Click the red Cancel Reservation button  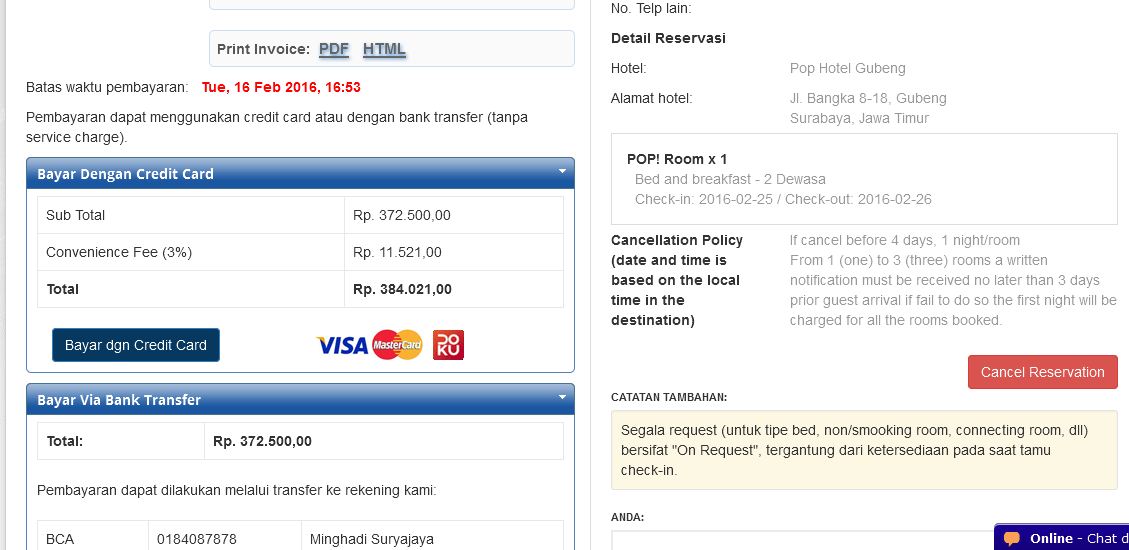coord(1042,372)
